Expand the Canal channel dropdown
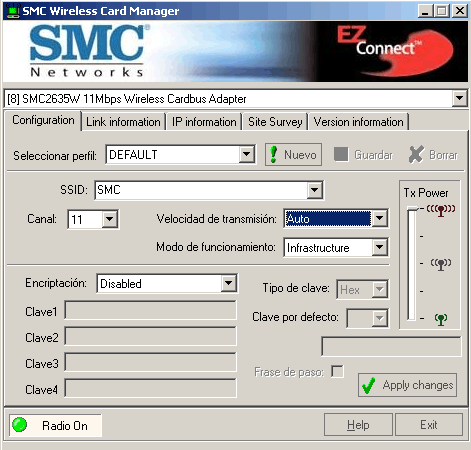Image resolution: width=471 pixels, height=450 pixels. tap(110, 220)
